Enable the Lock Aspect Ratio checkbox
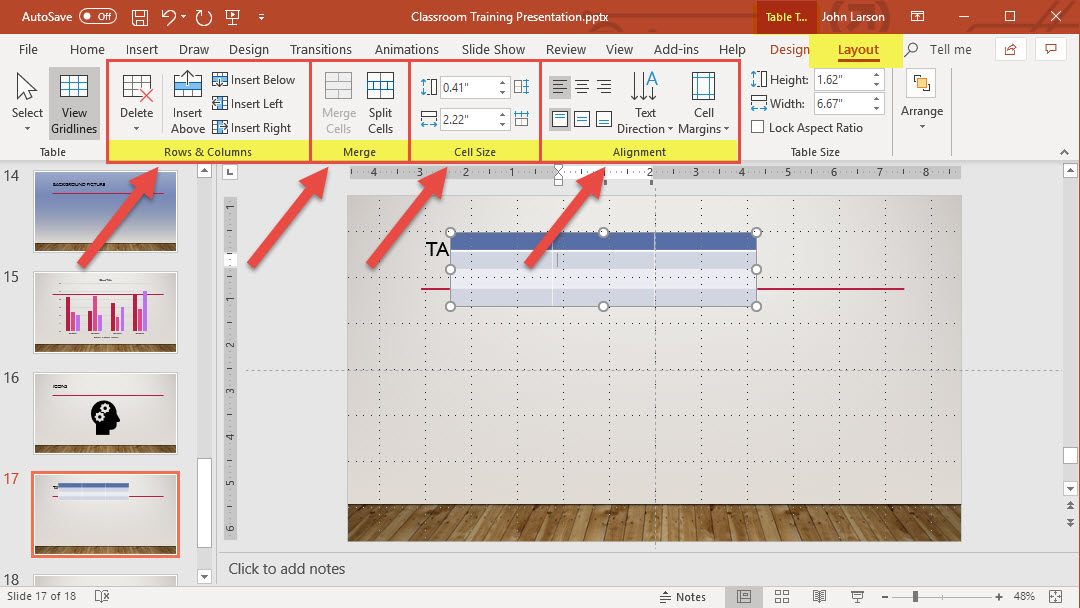Image resolution: width=1080 pixels, height=608 pixels. 758,127
